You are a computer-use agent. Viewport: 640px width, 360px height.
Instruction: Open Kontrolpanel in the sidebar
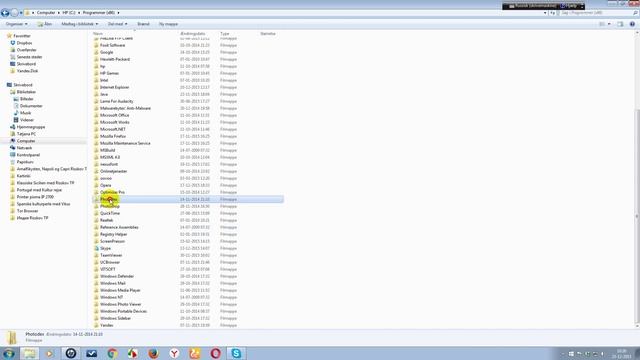[x=28, y=155]
